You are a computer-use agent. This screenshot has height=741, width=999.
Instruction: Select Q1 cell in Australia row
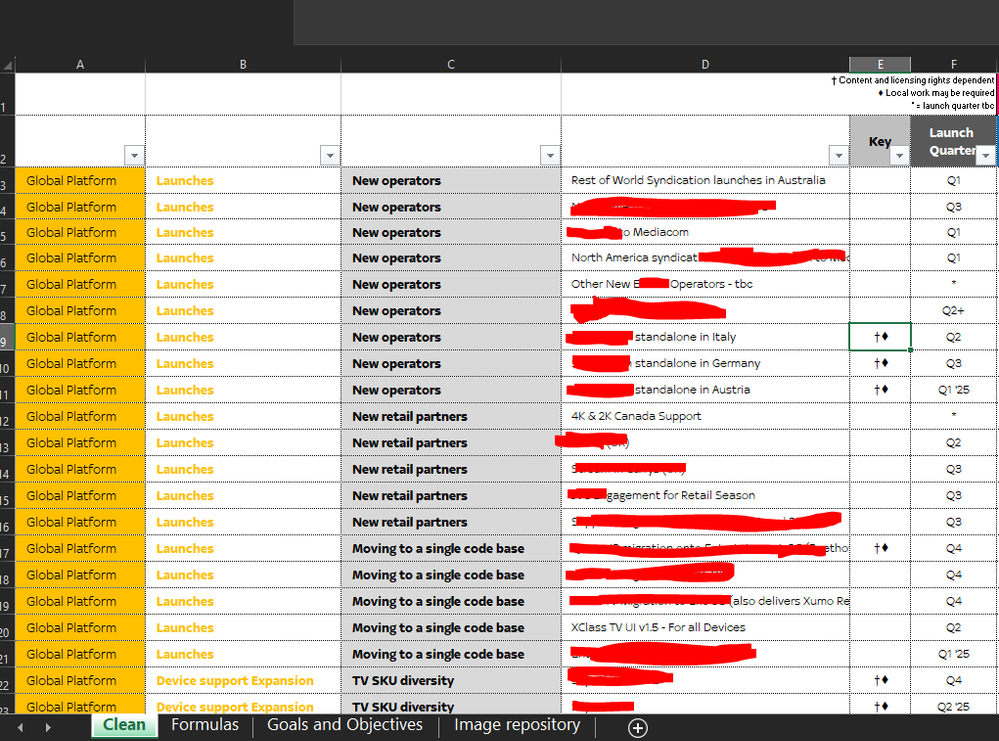953,180
